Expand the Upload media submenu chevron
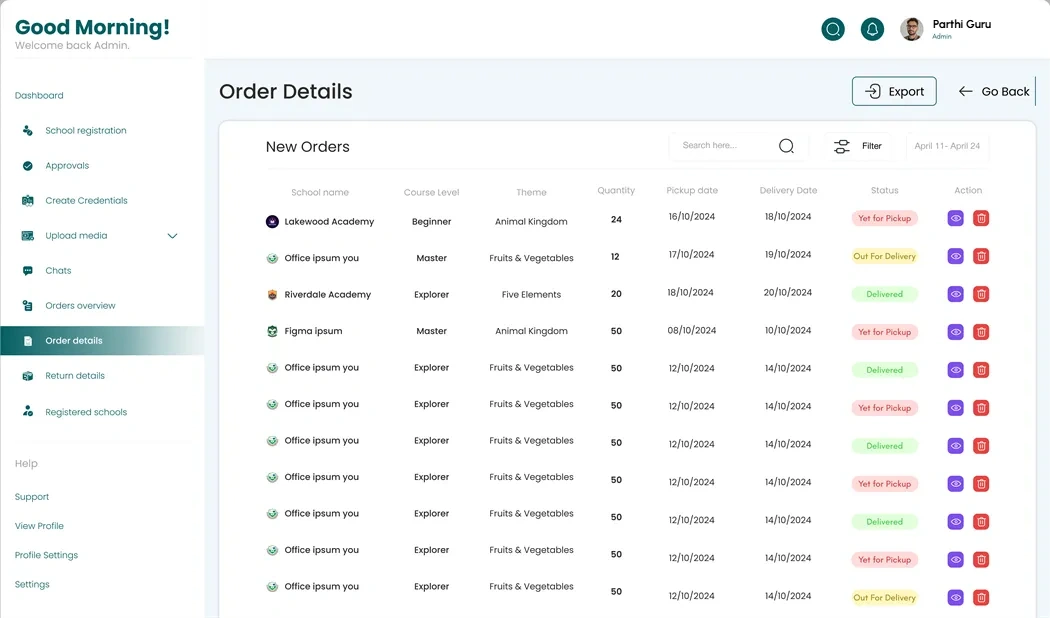Image resolution: width=1050 pixels, height=618 pixels. click(x=172, y=236)
